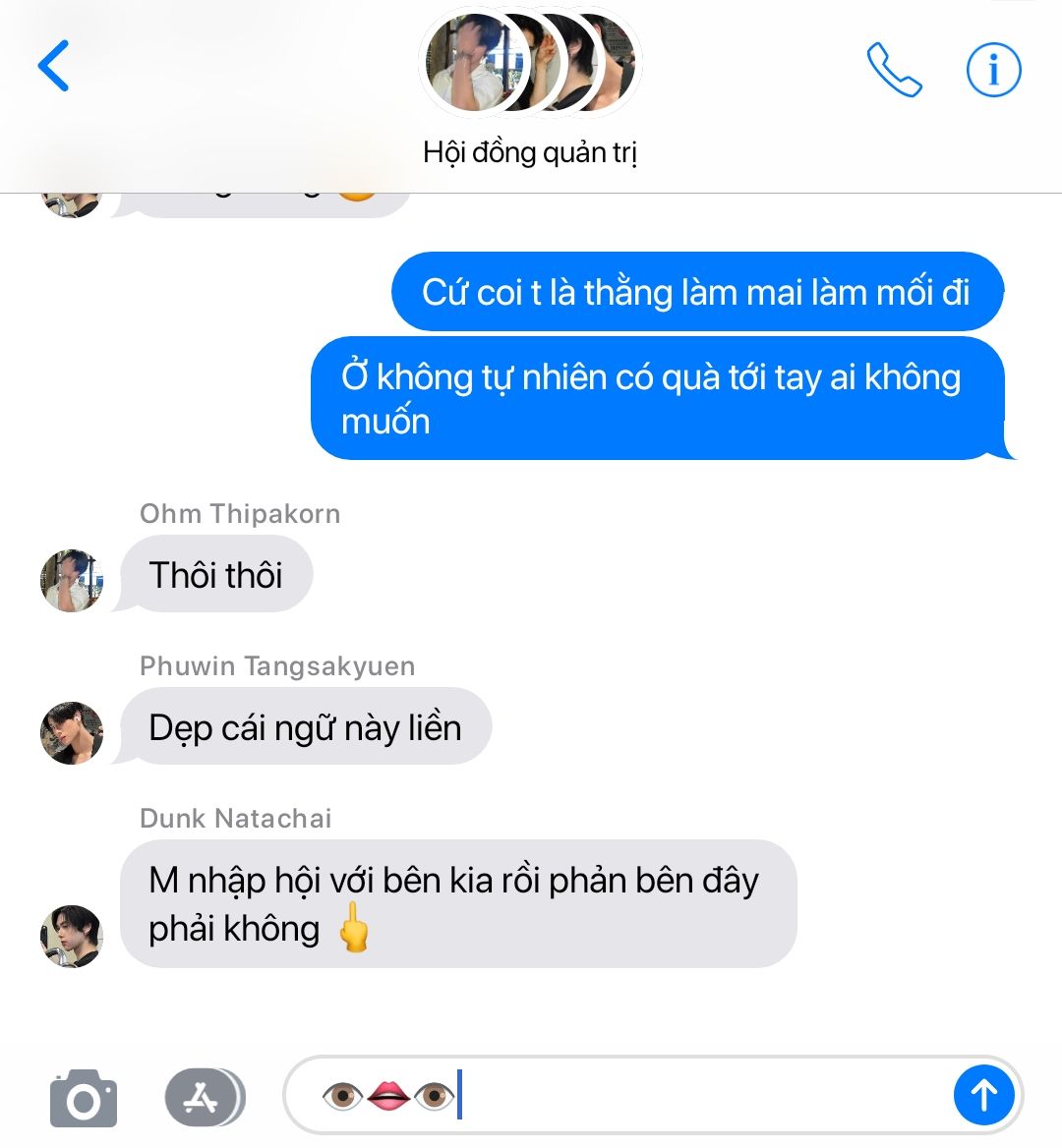Tap Dunk Natachai's avatar
This screenshot has height=1148, width=1062.
coord(71,937)
